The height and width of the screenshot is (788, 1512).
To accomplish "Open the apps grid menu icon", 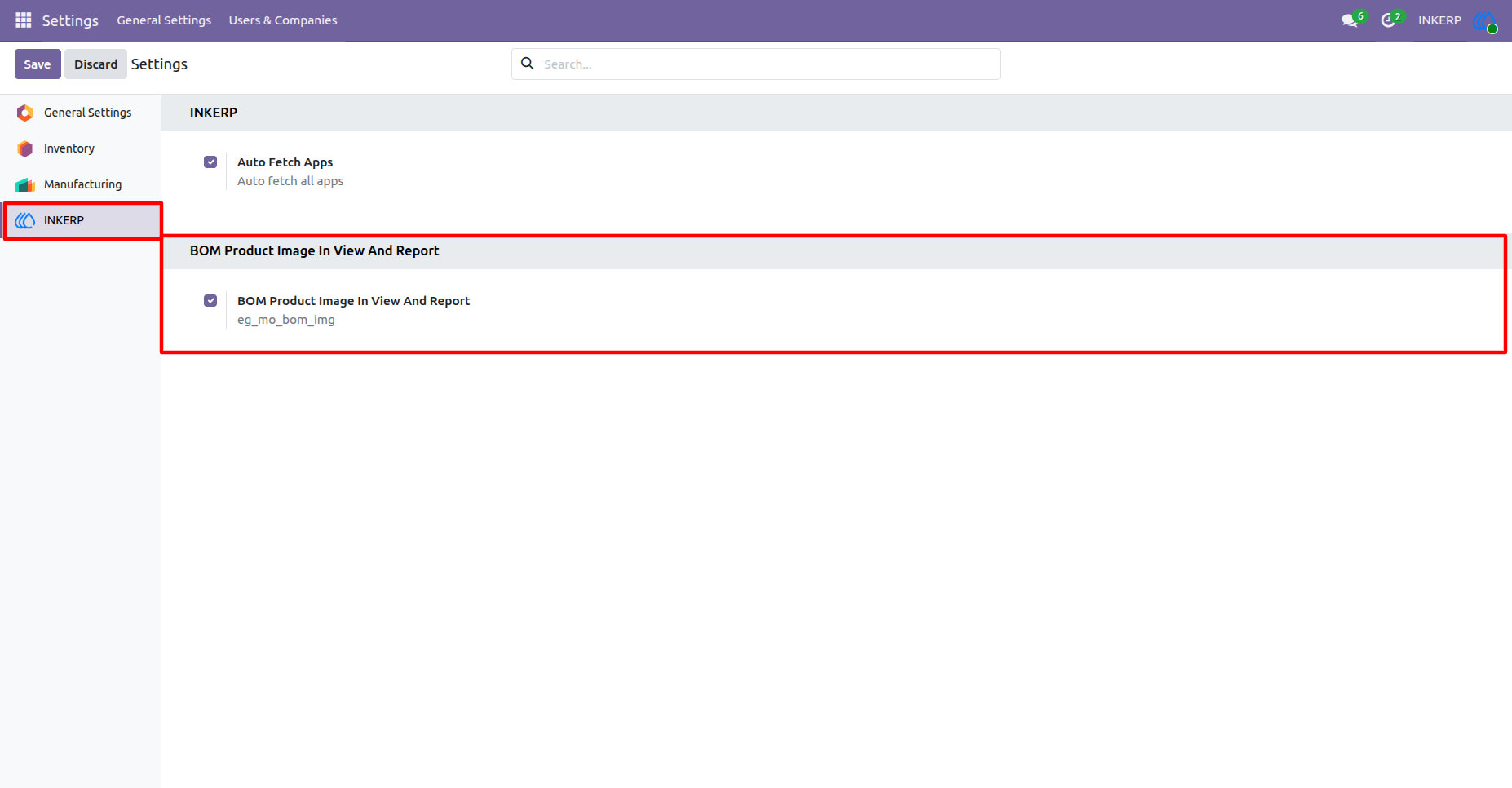I will 24,20.
